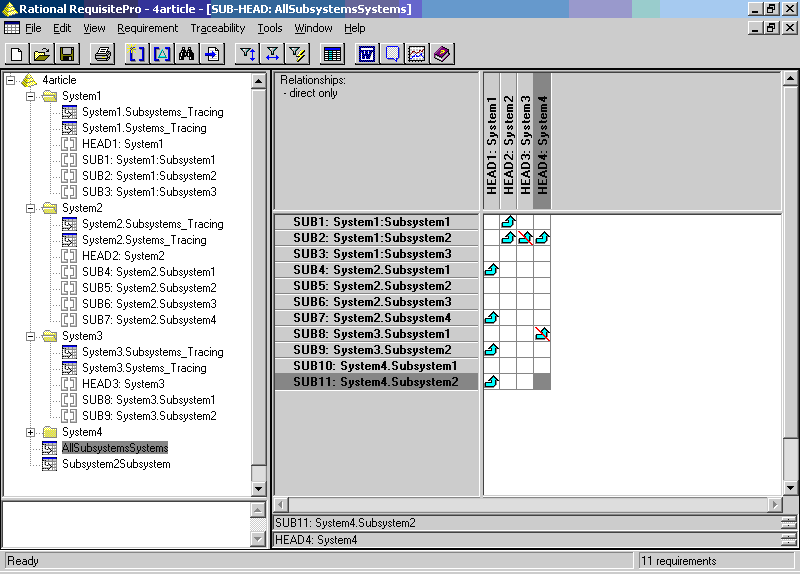Click the binoculars Find icon
Screen dimensions: 800x574
click(x=187, y=54)
